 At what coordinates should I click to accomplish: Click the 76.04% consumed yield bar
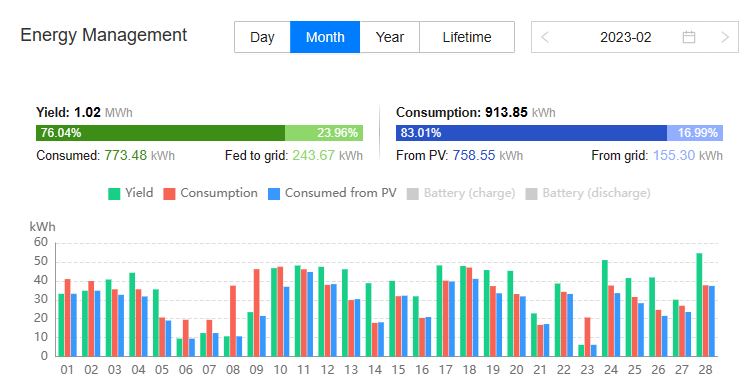pyautogui.click(x=160, y=133)
